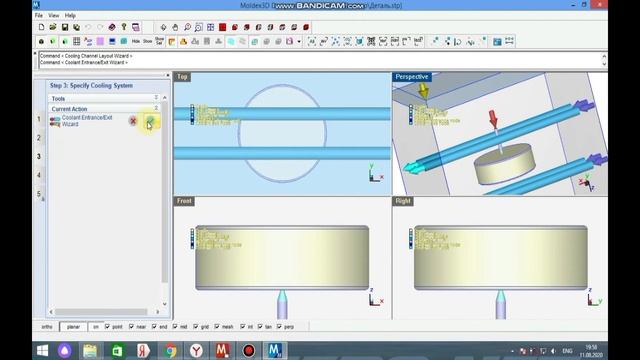The width and height of the screenshot is (640, 360).
Task: Click right arrow of wizard horizontal scrollbar
Action: click(158, 312)
